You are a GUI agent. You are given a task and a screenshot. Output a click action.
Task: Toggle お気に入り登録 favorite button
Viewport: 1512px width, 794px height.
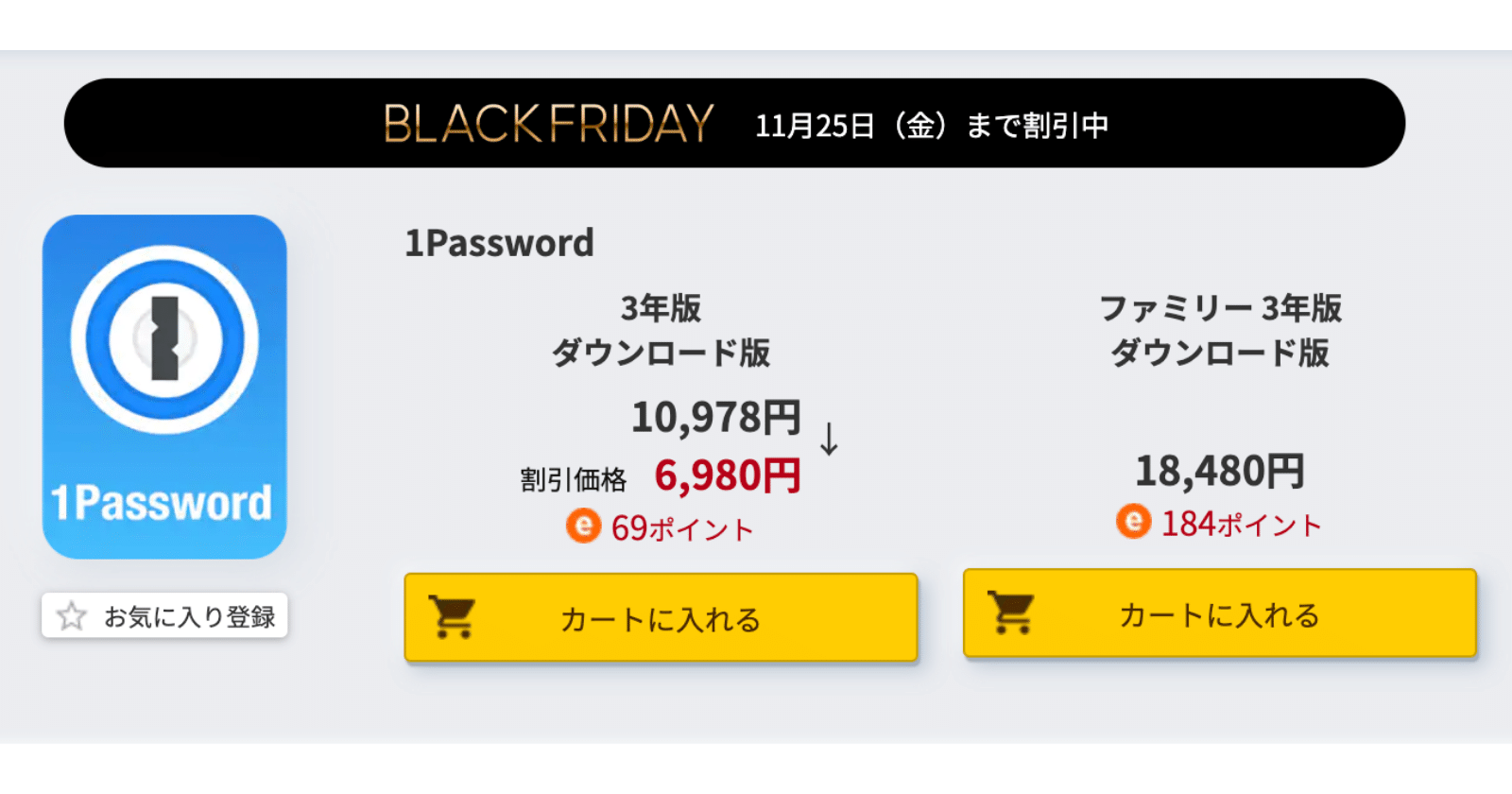point(164,616)
